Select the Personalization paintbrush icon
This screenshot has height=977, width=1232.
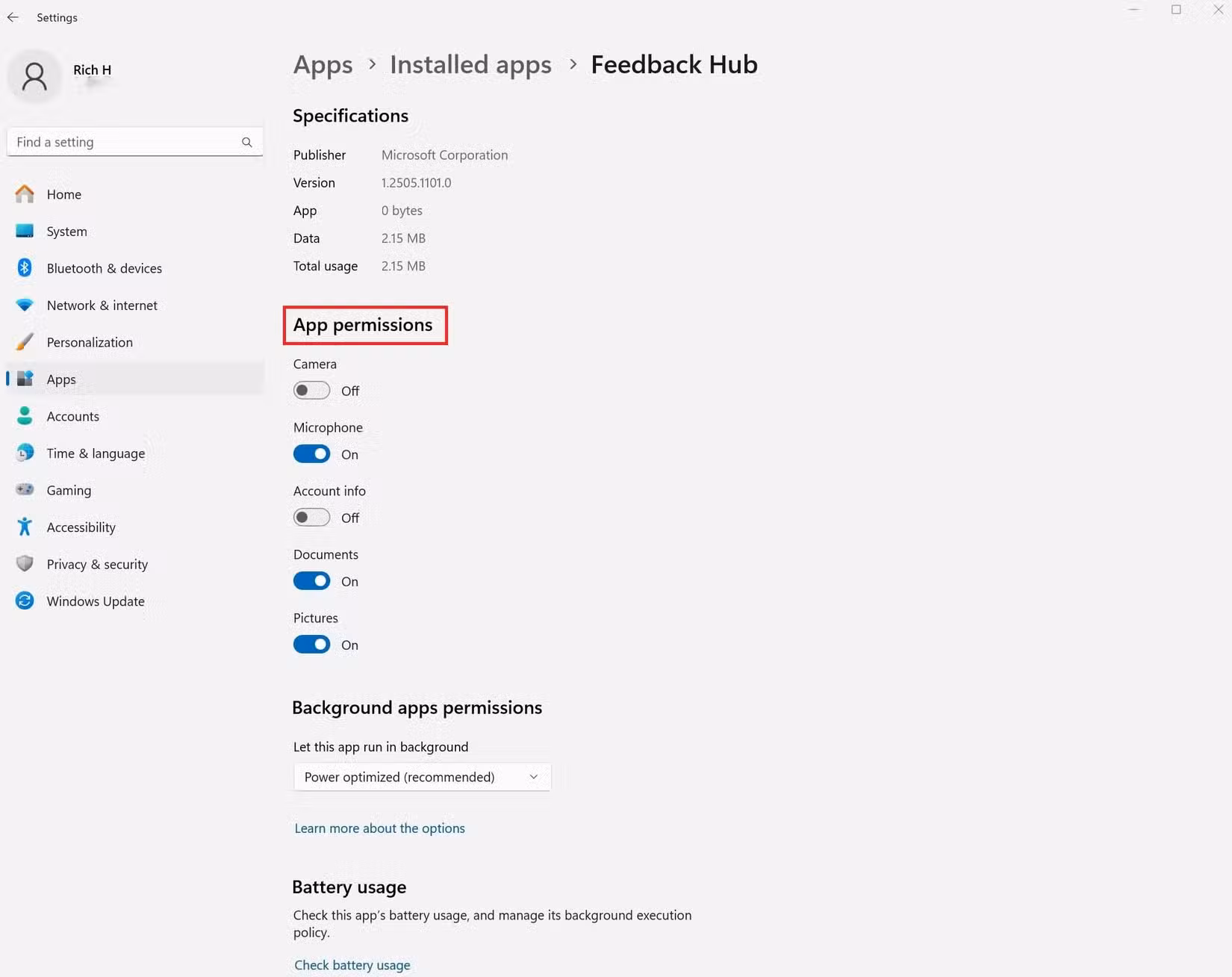pyautogui.click(x=25, y=342)
